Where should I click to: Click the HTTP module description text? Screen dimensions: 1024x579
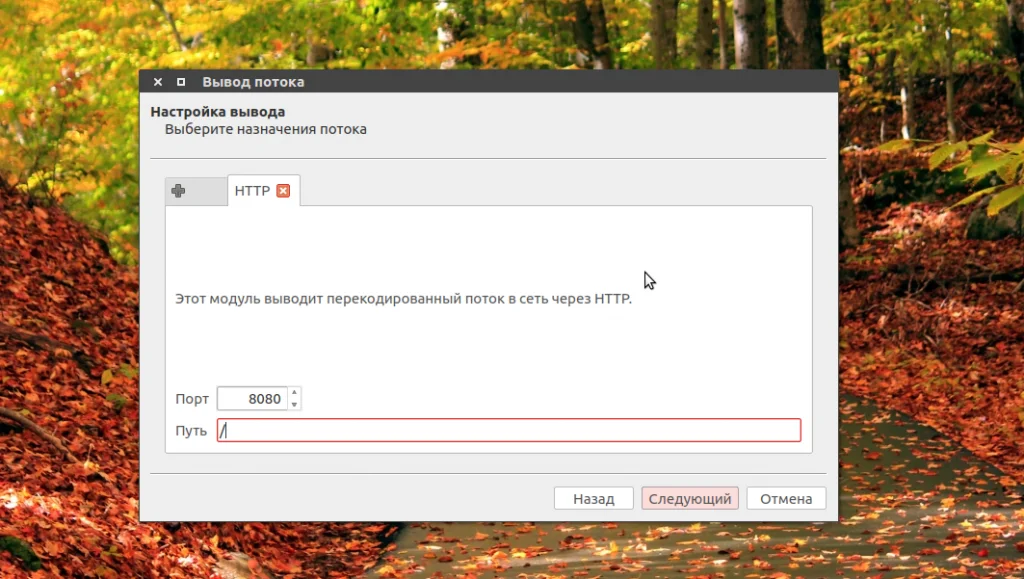point(404,299)
